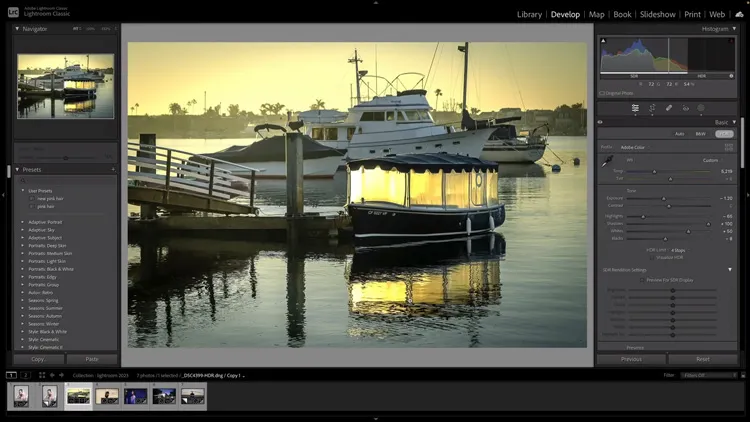Collapse the Presets panel triangle
Image resolution: width=750 pixels, height=422 pixels.
[x=17, y=169]
